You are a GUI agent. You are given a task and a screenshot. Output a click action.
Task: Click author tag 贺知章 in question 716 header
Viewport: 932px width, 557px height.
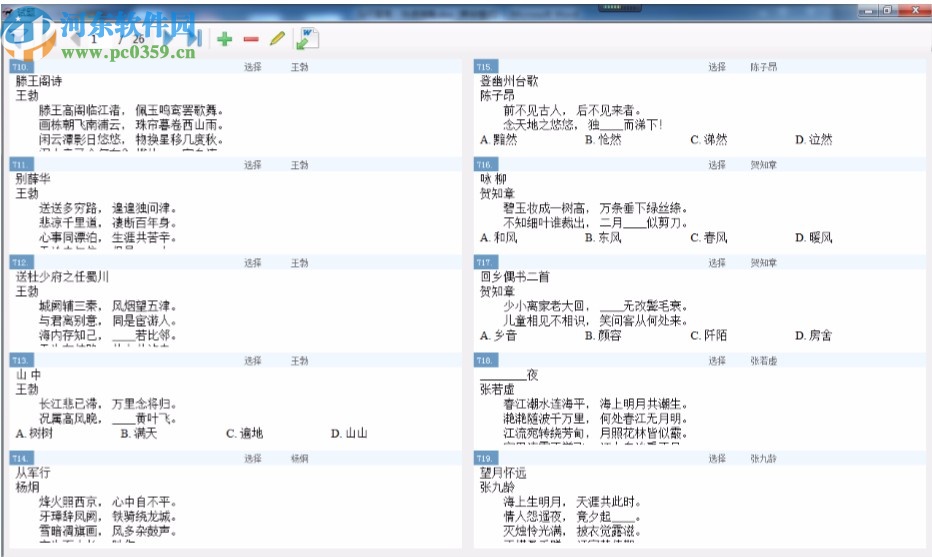click(763, 165)
